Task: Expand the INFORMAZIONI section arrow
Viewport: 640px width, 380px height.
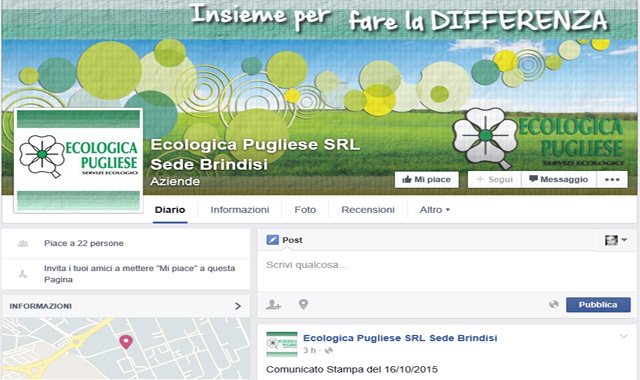Action: pyautogui.click(x=238, y=306)
